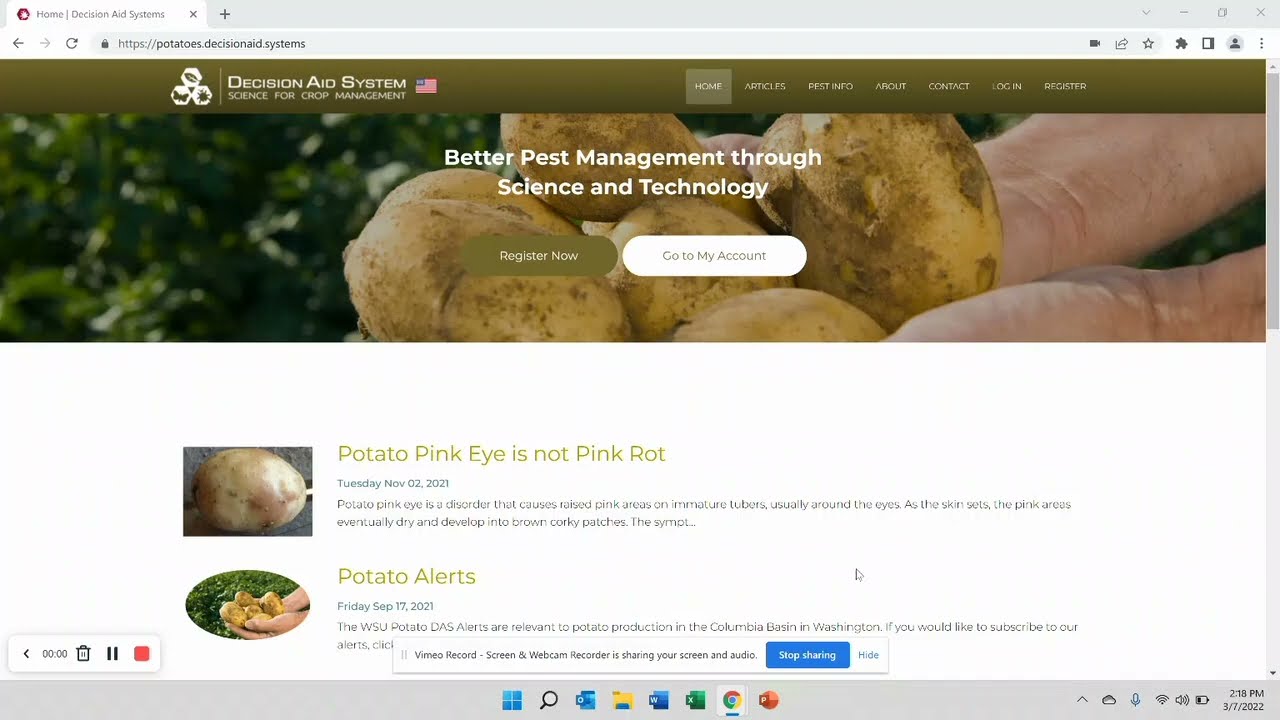Click the Go to My Account button
This screenshot has height=720, width=1280.
714,256
